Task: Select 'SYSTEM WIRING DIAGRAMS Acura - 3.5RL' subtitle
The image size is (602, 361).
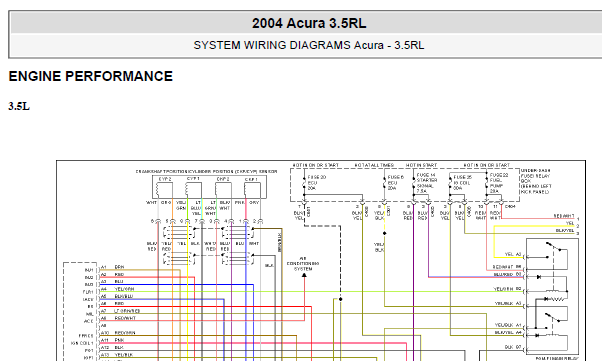Action: click(x=309, y=45)
